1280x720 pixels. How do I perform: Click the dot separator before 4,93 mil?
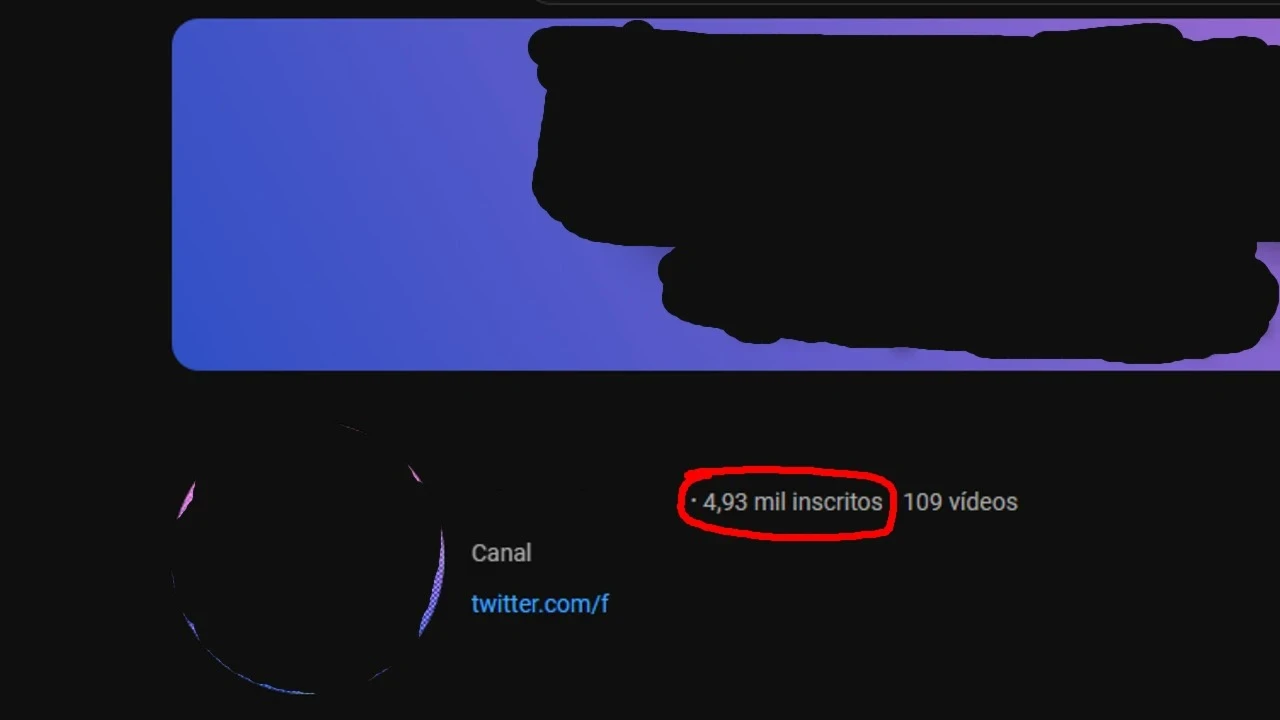pyautogui.click(x=694, y=501)
